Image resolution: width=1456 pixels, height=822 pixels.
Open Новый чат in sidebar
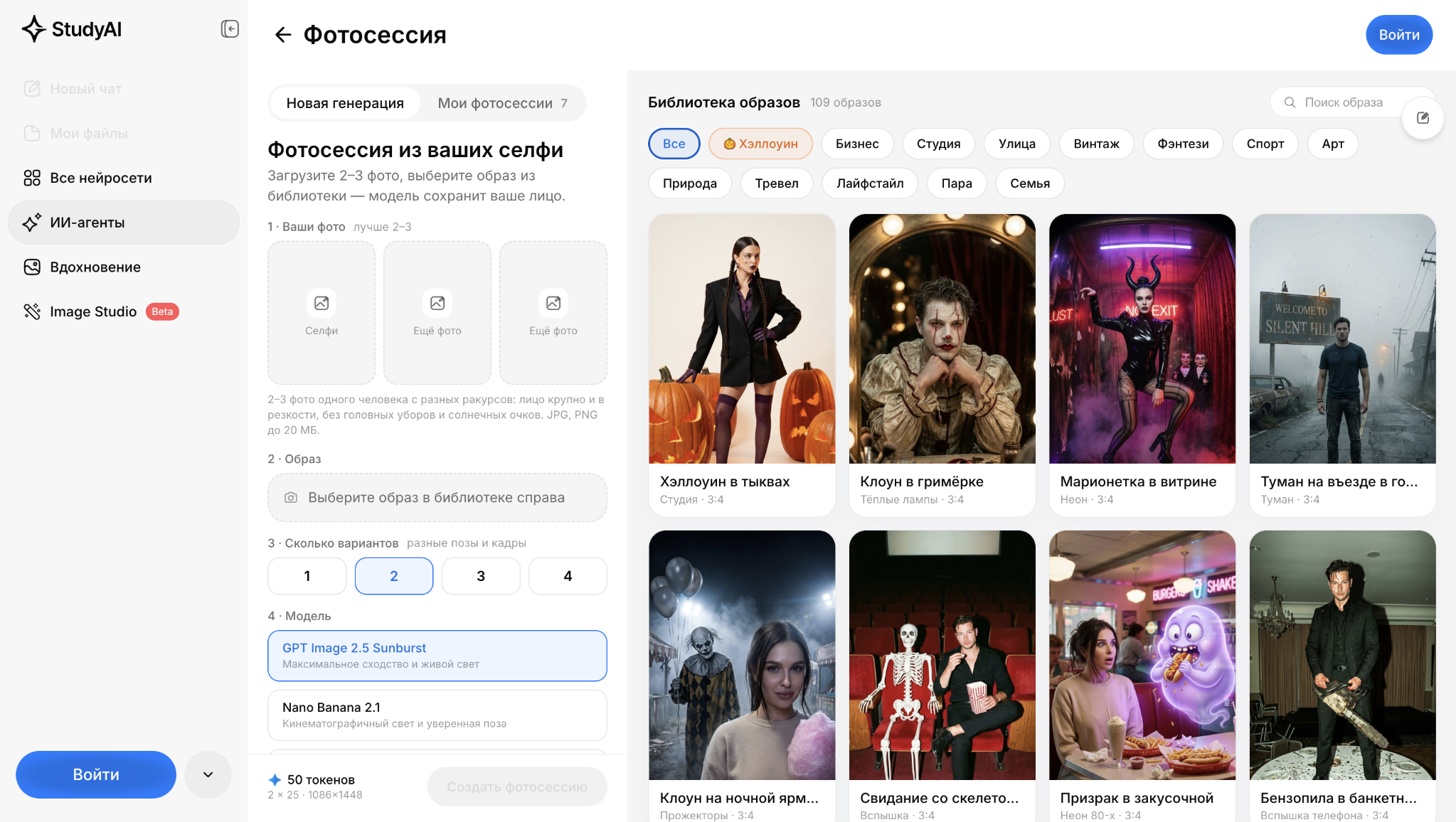pos(124,89)
